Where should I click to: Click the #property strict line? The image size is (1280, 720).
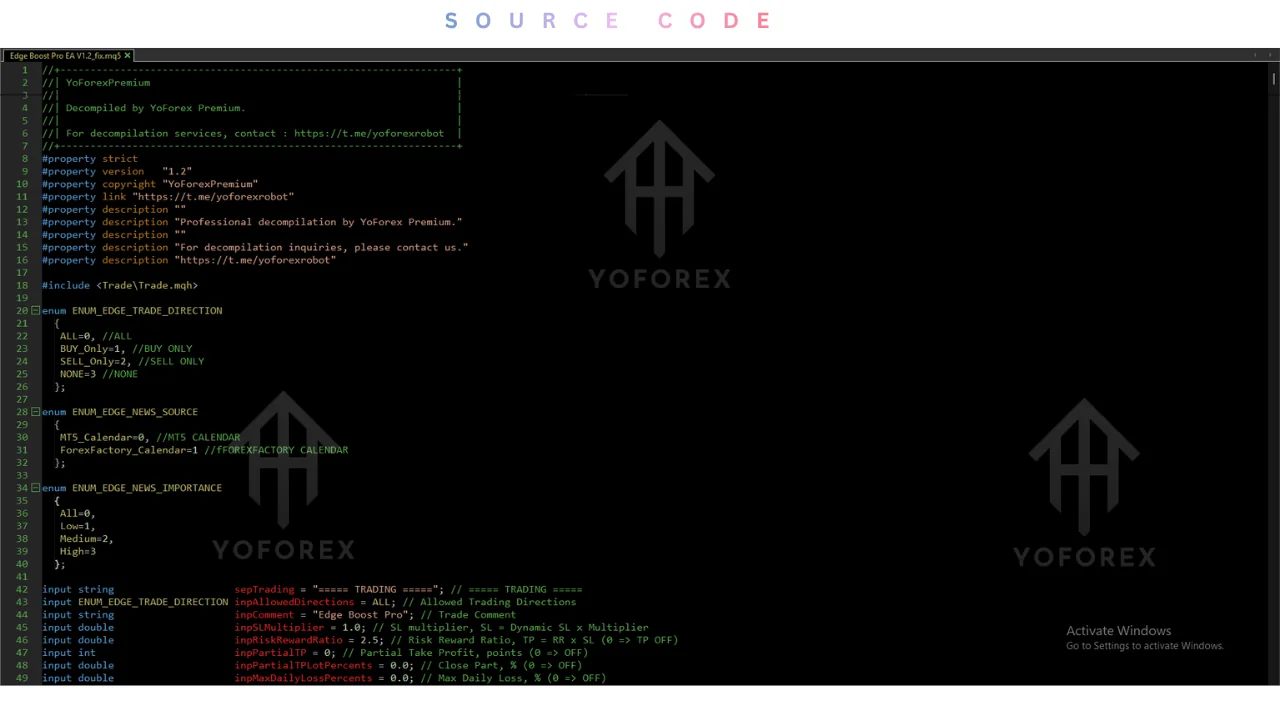90,159
